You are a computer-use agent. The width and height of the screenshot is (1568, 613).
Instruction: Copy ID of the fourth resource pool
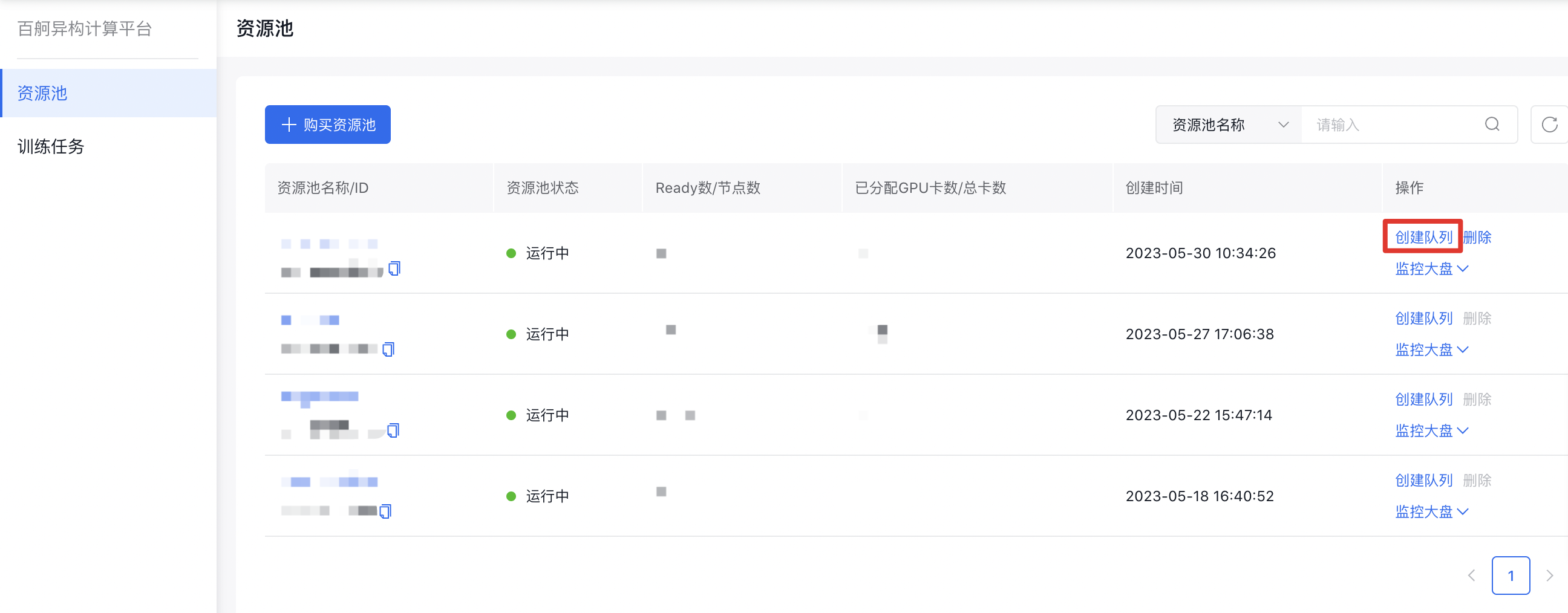click(x=385, y=511)
